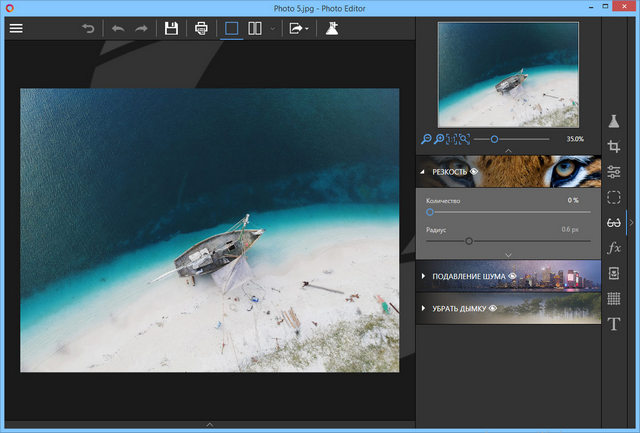Screen dimensions: 640x433
Task: Toggle visibility eye of Резкость effect
Action: 474,172
